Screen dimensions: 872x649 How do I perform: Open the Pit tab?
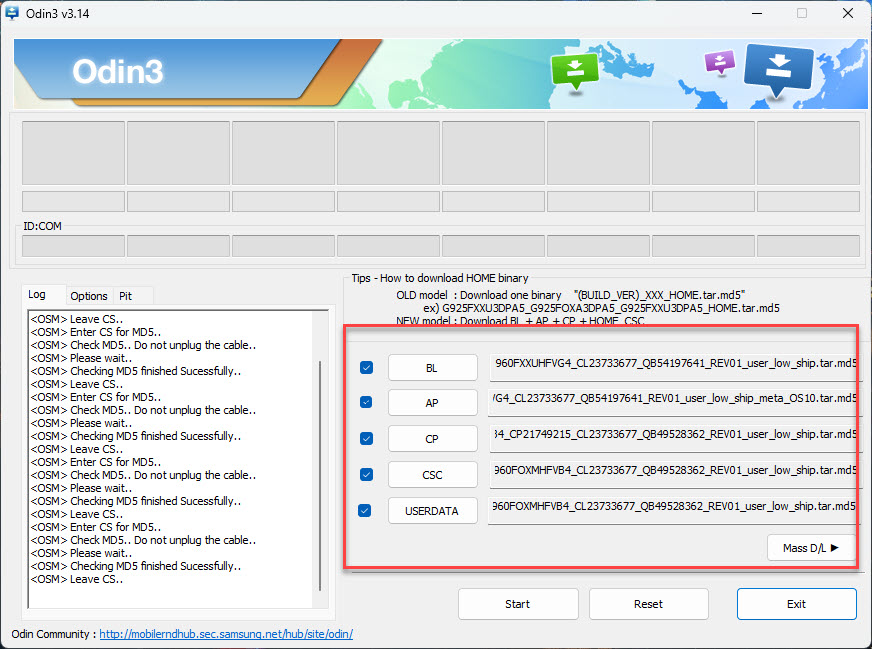tap(125, 296)
